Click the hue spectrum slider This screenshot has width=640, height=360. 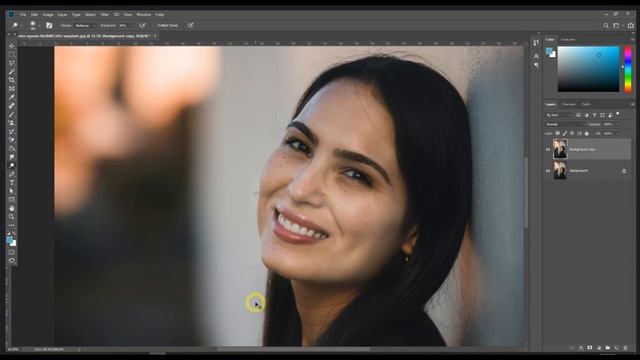(628, 69)
